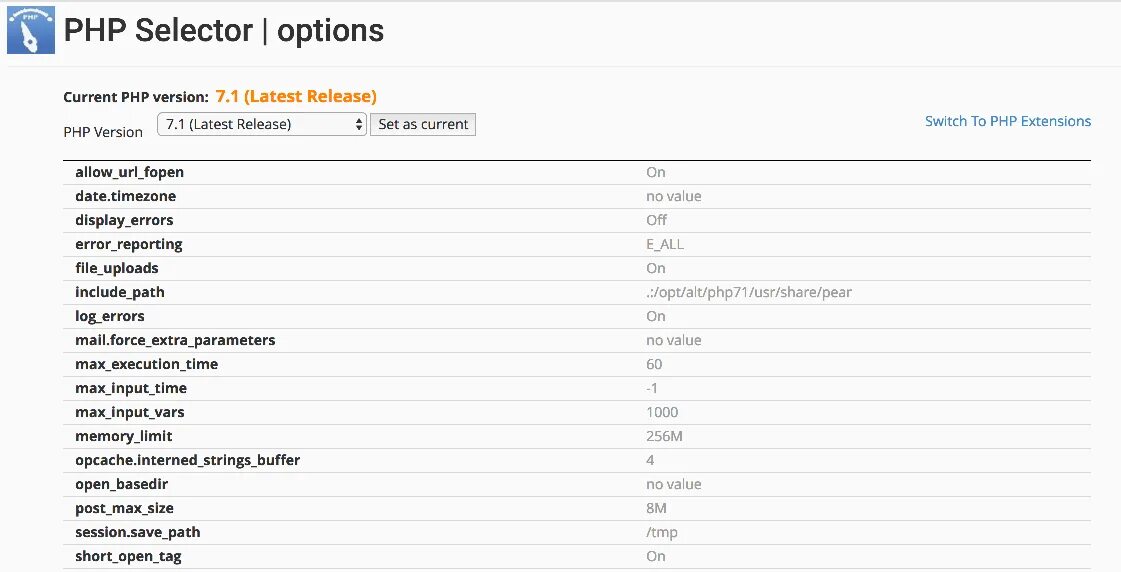Image resolution: width=1121 pixels, height=572 pixels.
Task: Edit the include_path value
Action: 748,292
